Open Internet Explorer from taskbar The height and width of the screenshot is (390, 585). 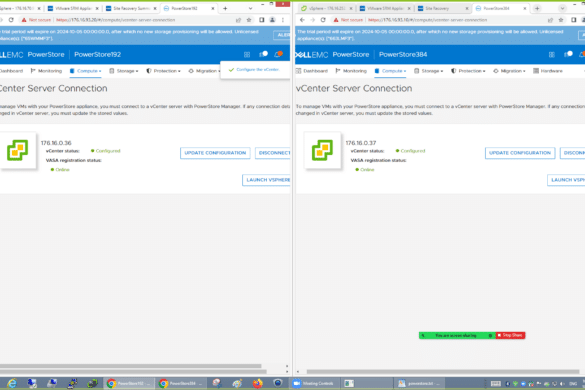(12, 383)
